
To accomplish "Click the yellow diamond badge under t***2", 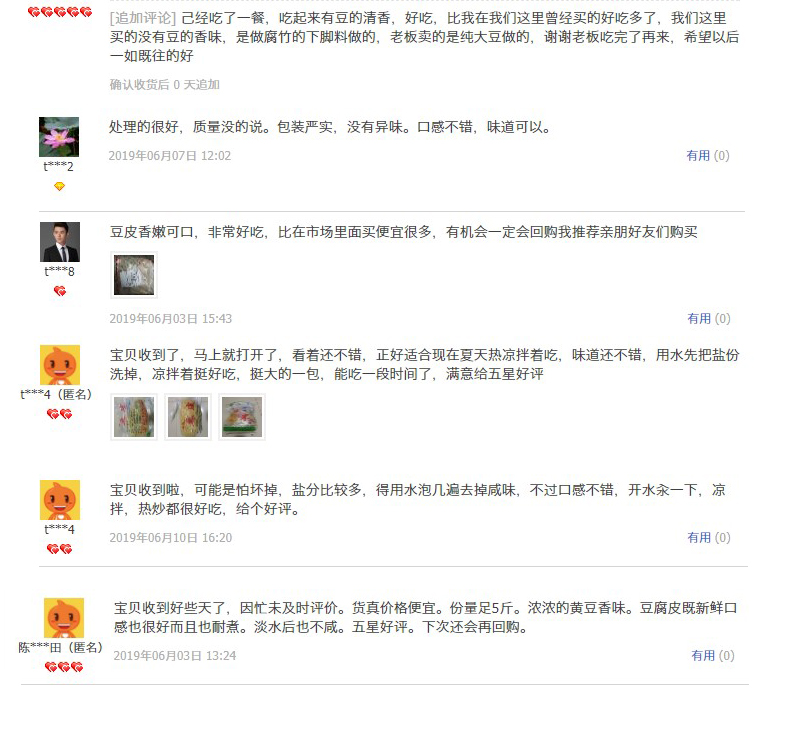I will tap(59, 186).
